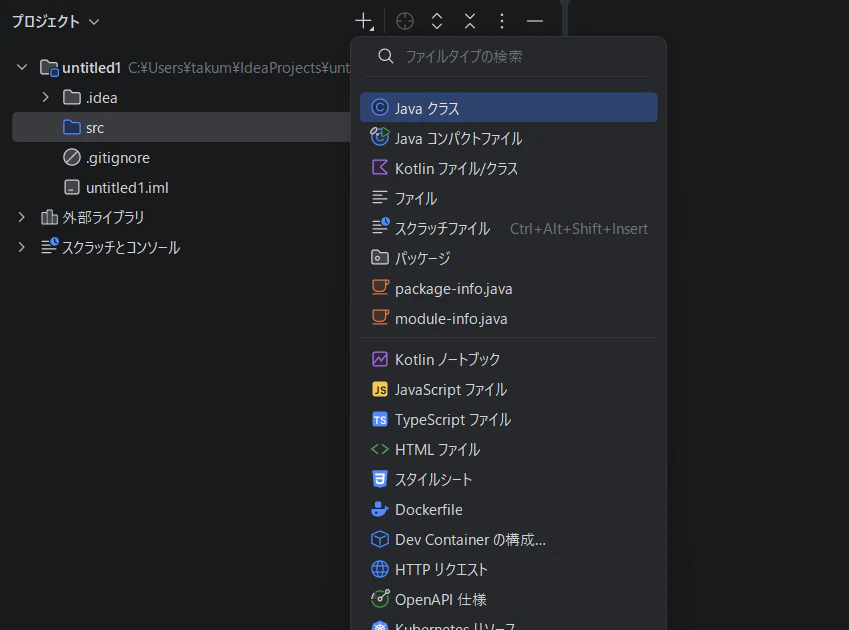Choose Kotlin ファイル/クラス
The image size is (849, 630).
point(508,168)
